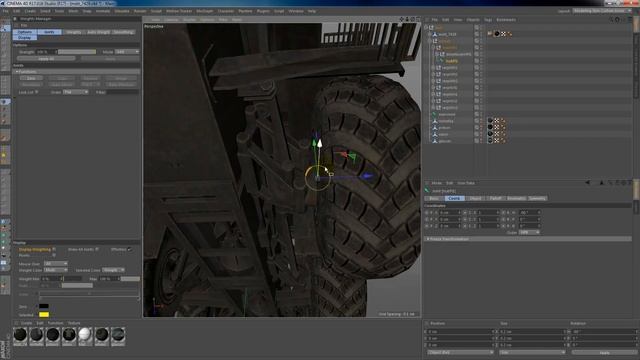640x360 pixels.
Task: Click the viewport move navigation icon
Action: (402, 19)
